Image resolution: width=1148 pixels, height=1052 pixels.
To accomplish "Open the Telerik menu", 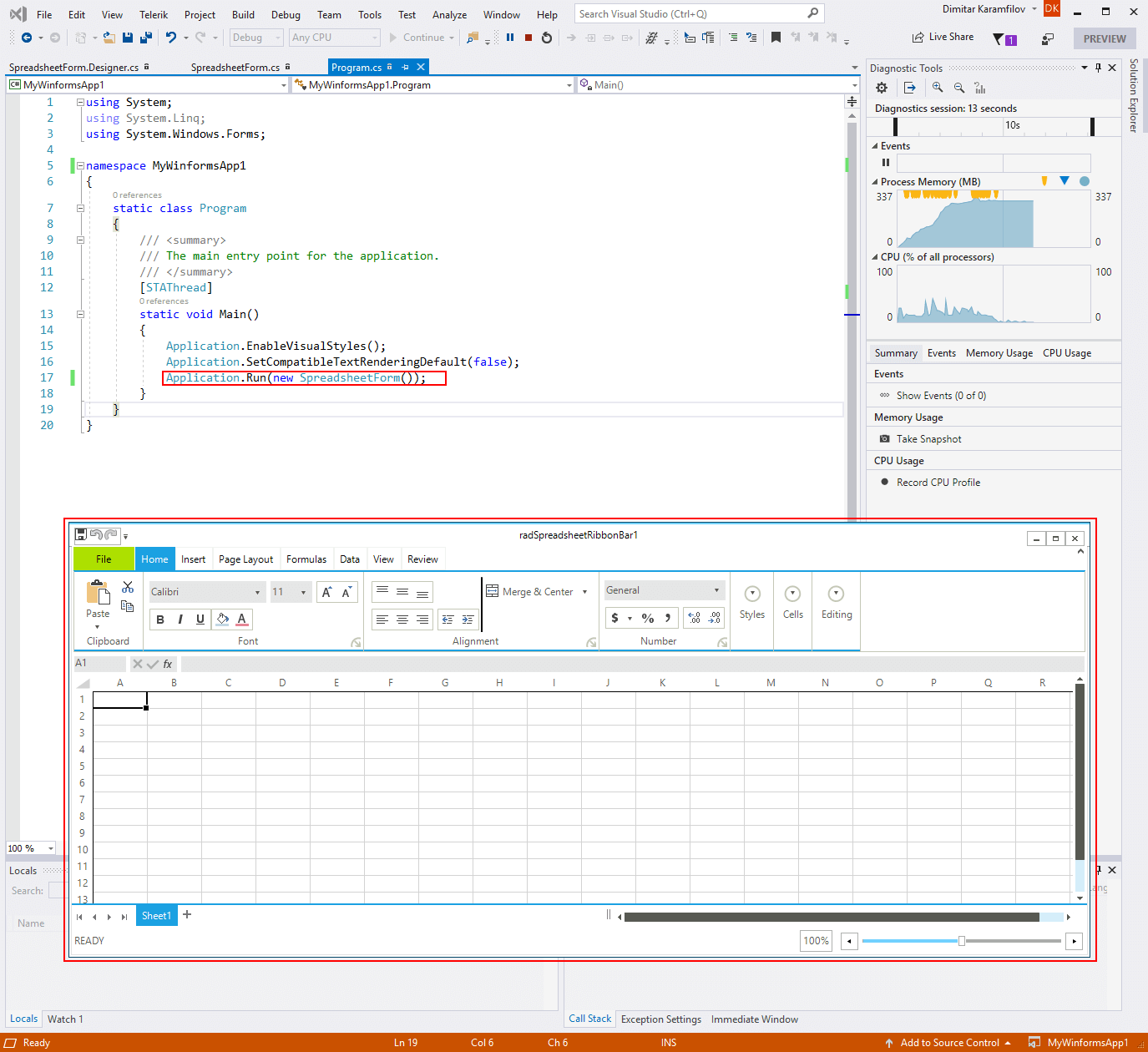I will pyautogui.click(x=154, y=15).
